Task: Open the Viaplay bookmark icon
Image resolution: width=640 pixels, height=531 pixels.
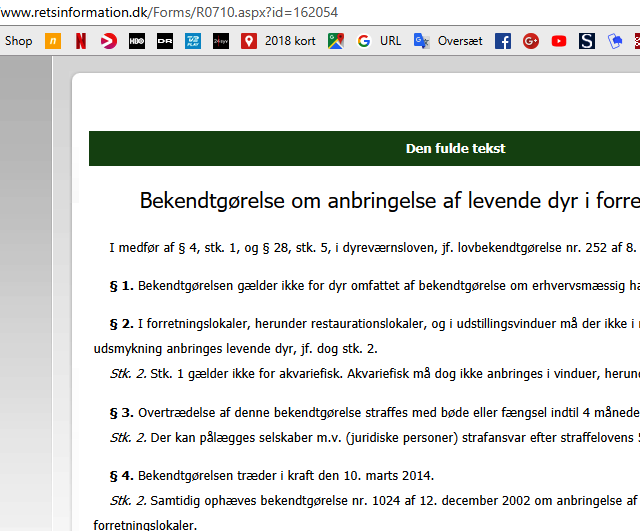Action: click(109, 41)
